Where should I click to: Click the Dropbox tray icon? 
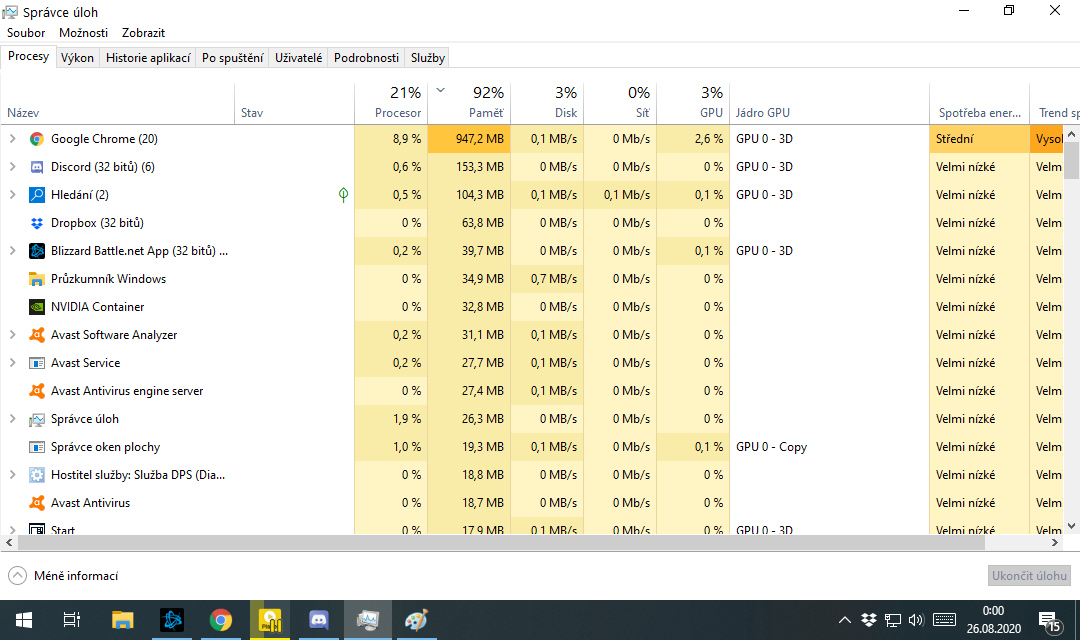tap(869, 620)
